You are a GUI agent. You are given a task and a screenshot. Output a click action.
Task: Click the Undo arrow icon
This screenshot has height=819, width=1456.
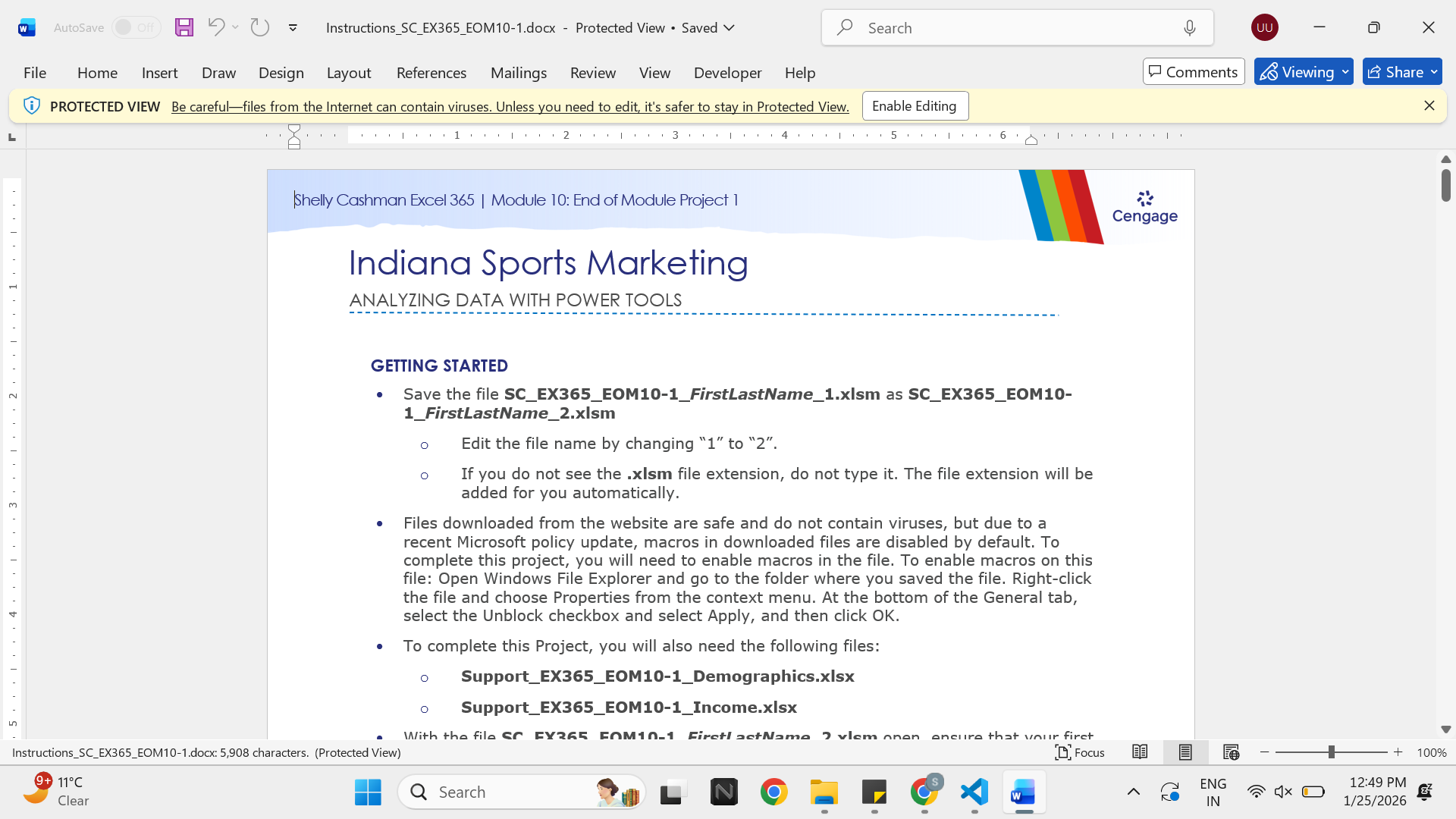pyautogui.click(x=216, y=27)
